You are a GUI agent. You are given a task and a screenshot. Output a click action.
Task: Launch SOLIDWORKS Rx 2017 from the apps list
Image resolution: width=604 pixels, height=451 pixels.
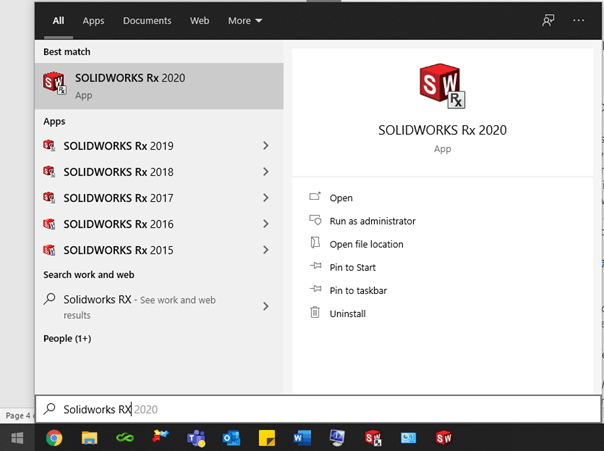[118, 198]
